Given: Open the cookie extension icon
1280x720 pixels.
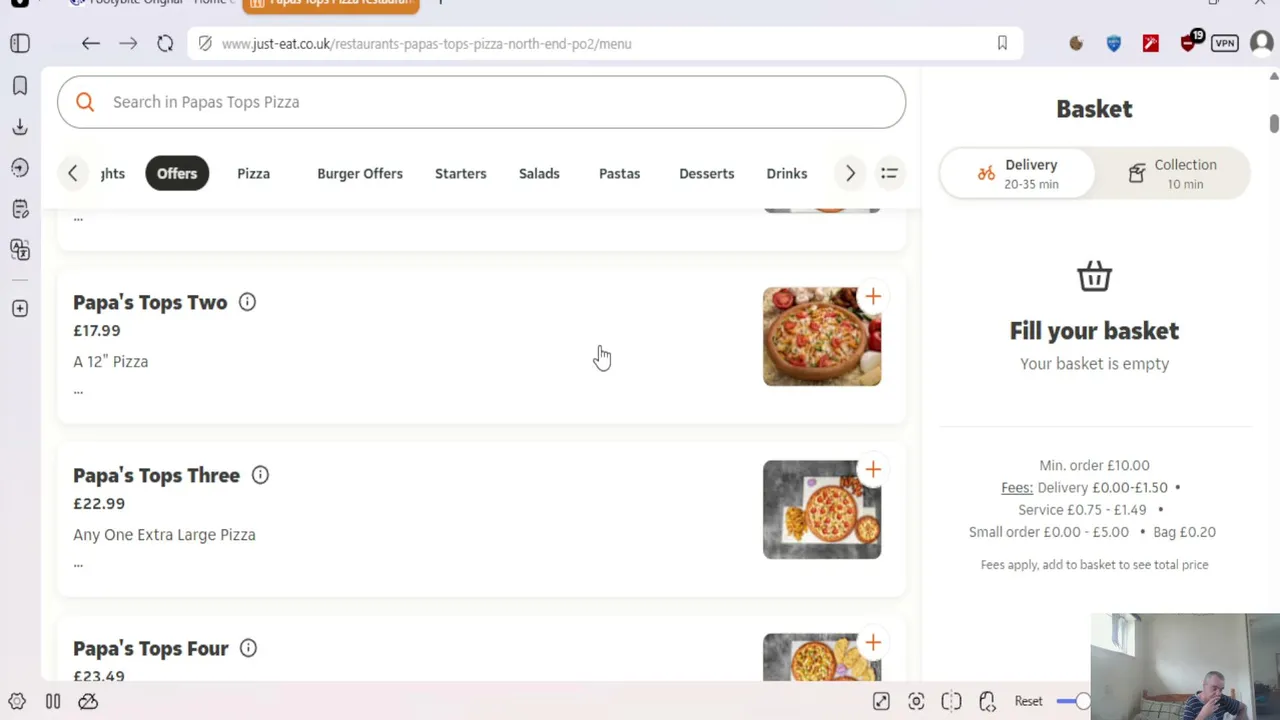Looking at the screenshot, I should click(1076, 43).
